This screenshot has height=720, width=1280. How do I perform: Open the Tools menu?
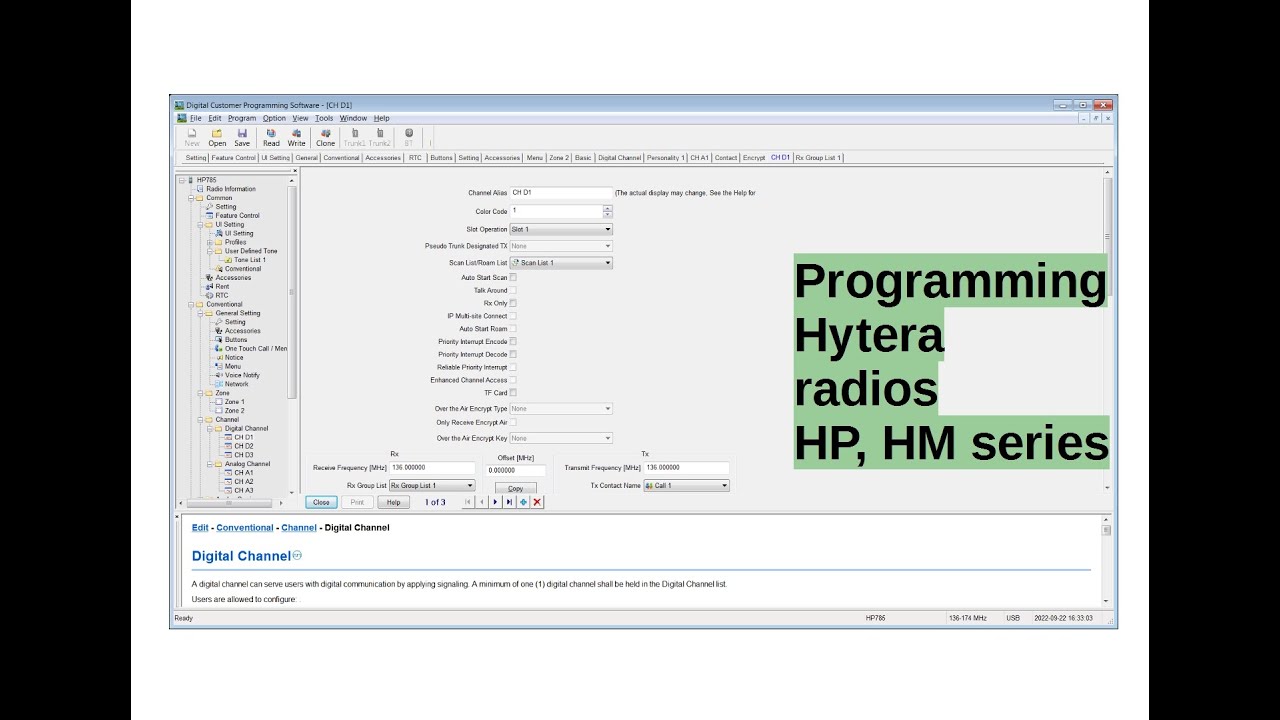click(x=324, y=118)
